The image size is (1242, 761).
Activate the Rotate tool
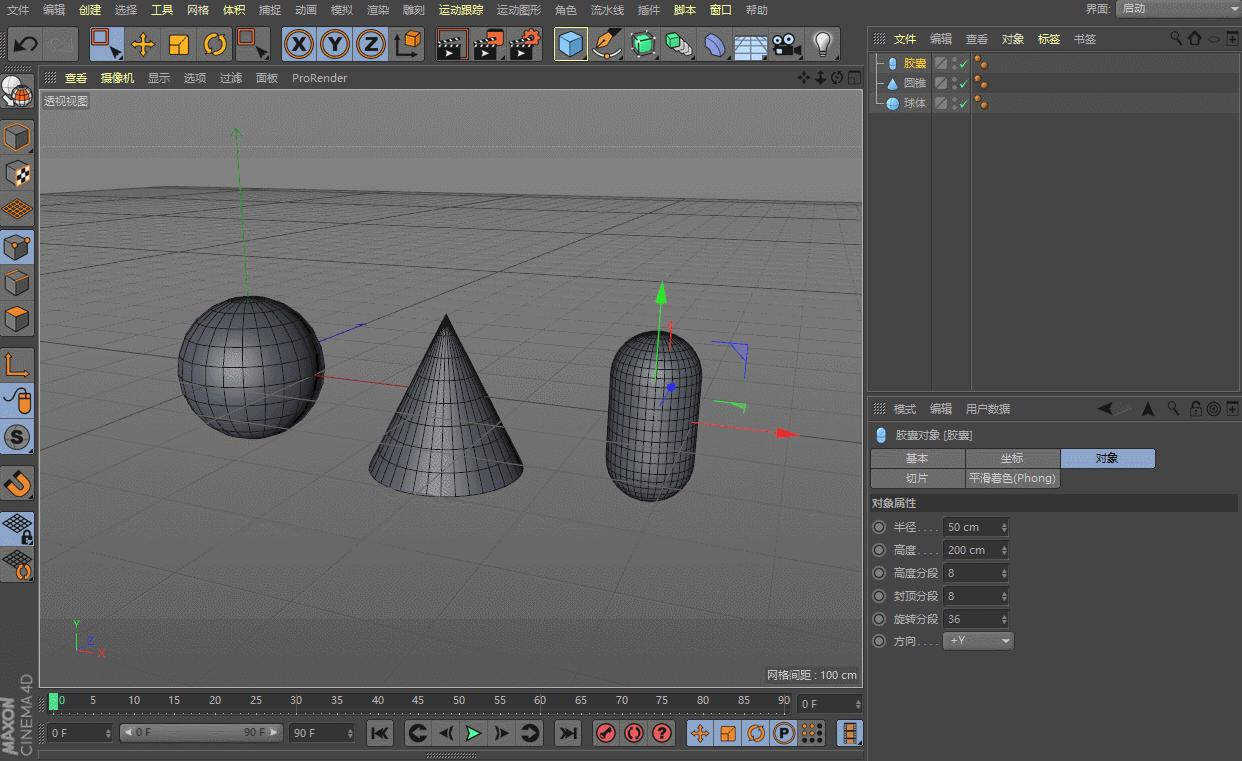pos(213,44)
